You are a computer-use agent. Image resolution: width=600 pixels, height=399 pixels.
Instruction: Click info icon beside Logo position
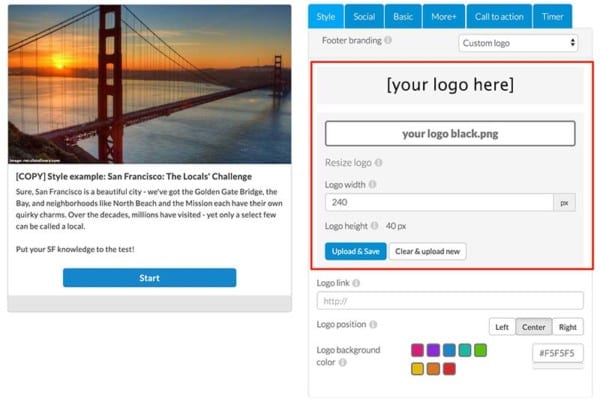point(373,324)
